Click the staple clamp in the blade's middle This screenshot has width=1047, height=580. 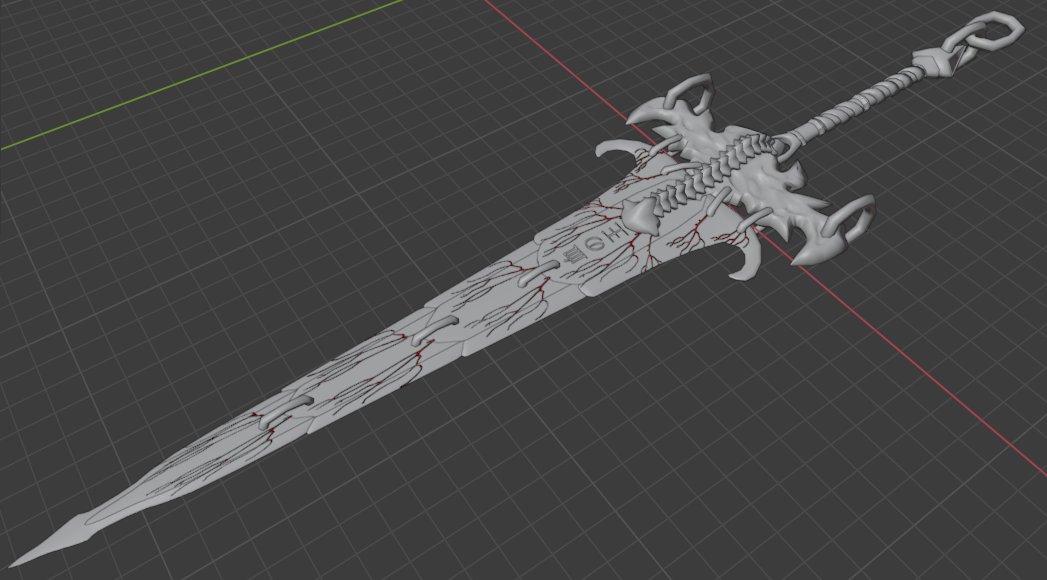pos(433,330)
